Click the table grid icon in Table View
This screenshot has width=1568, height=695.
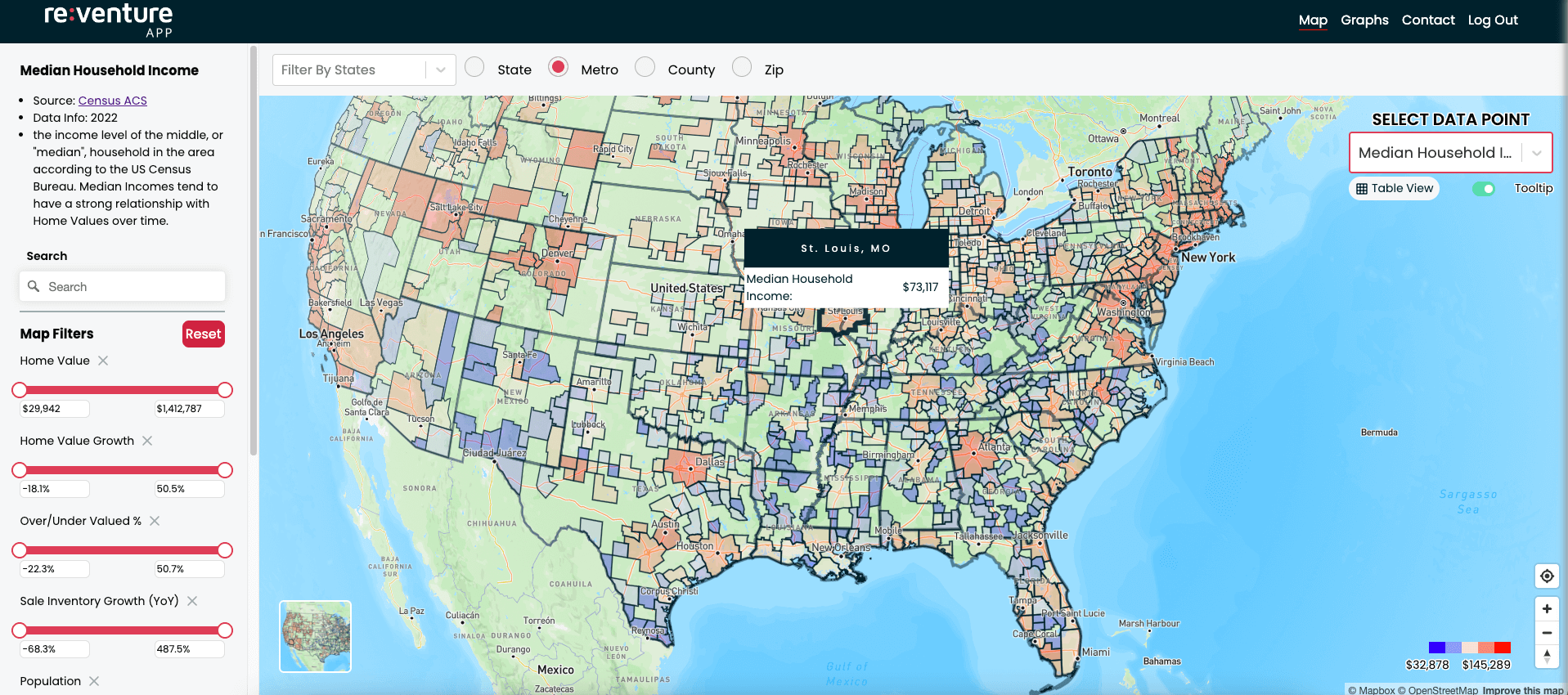(x=1362, y=188)
